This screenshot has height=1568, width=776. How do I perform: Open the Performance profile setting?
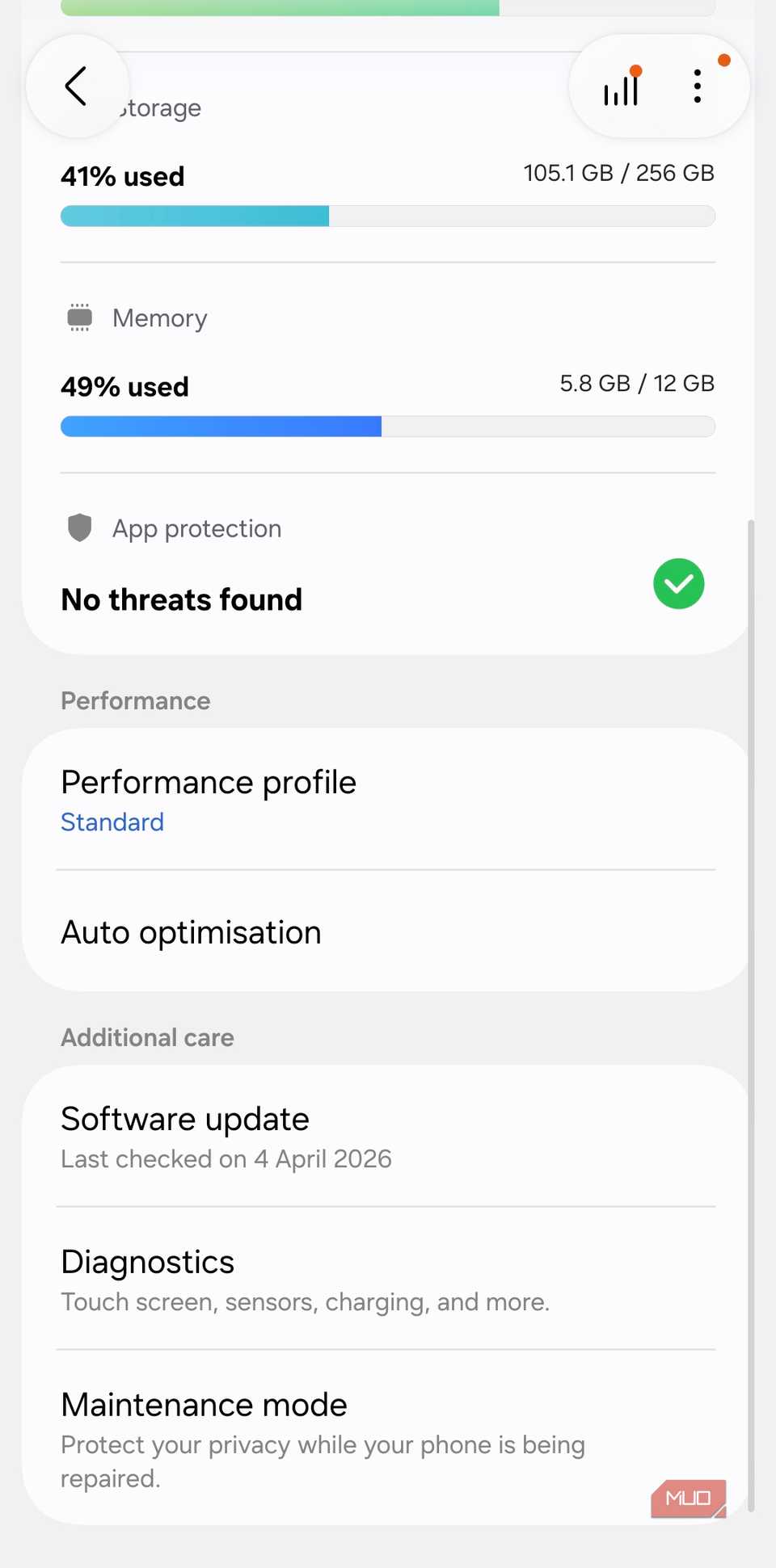point(208,782)
